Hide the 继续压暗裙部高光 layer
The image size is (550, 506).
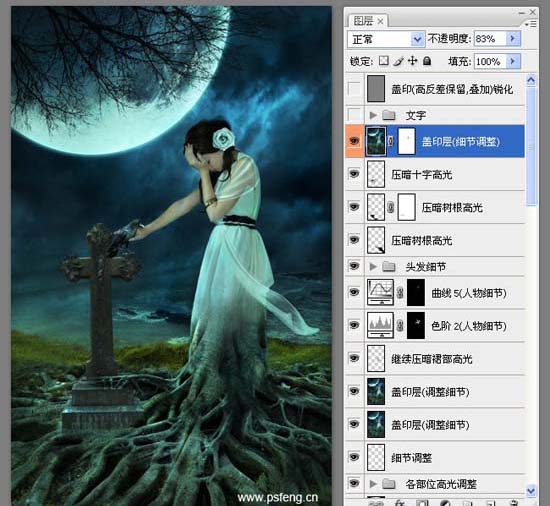[354, 358]
